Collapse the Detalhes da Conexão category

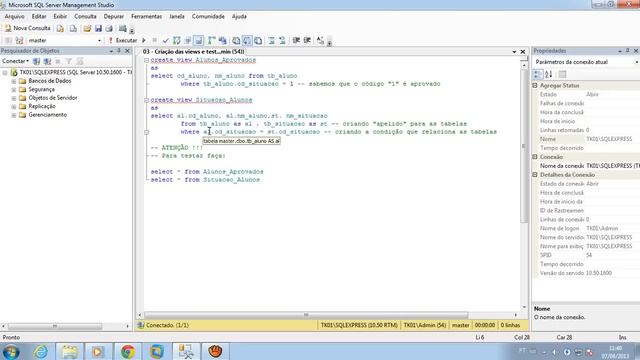point(535,175)
